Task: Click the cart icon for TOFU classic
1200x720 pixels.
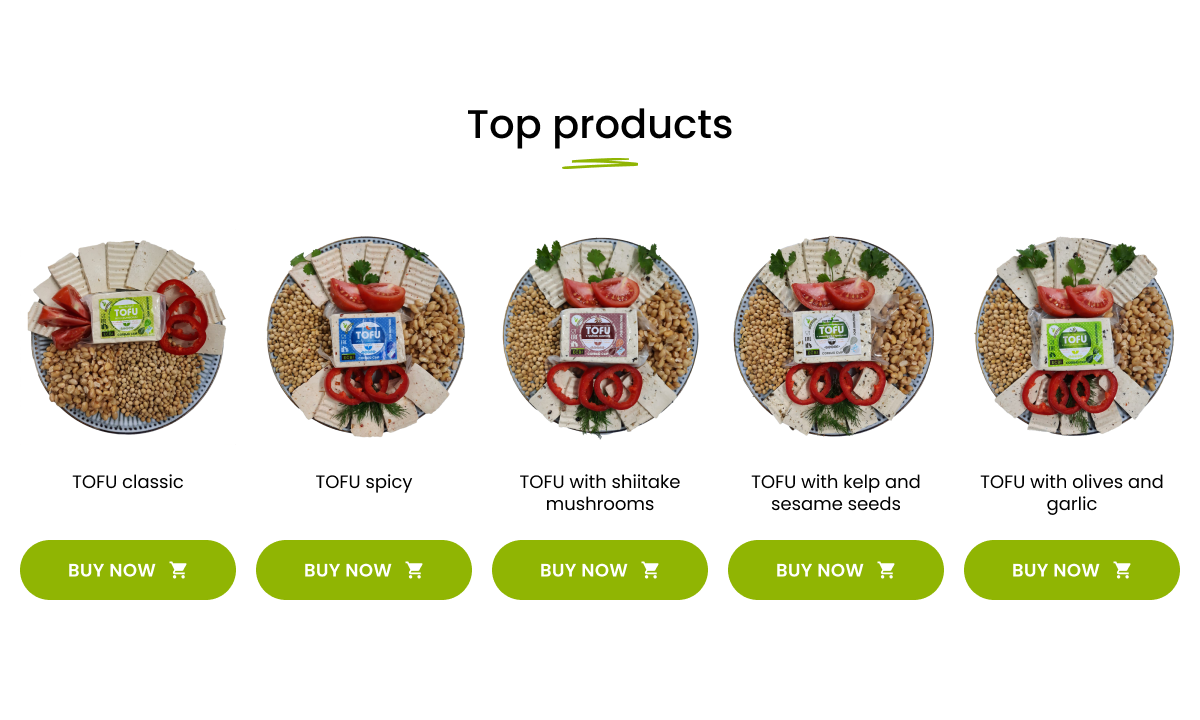Action: click(179, 570)
